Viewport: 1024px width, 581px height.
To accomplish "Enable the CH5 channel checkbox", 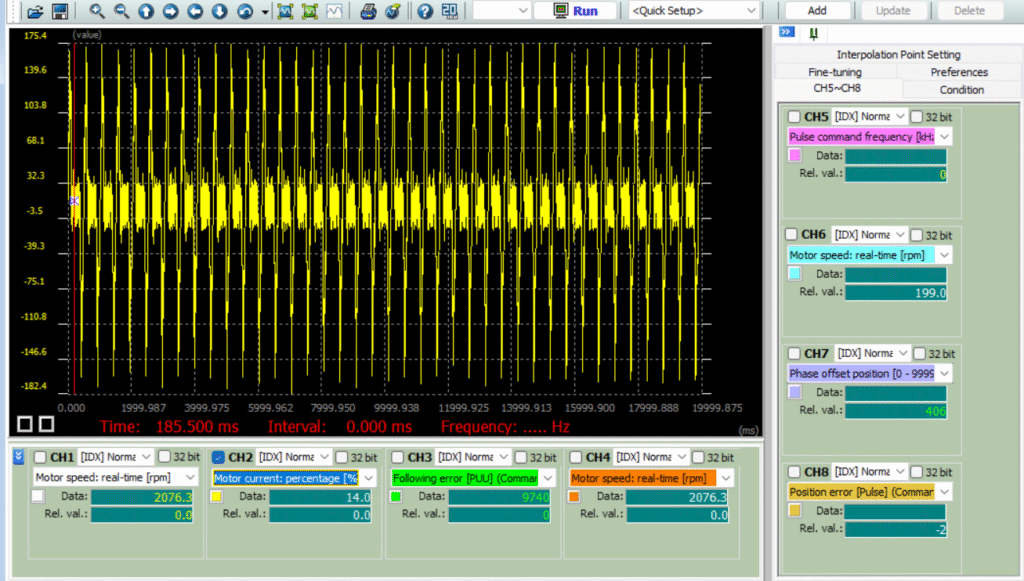I will (794, 116).
